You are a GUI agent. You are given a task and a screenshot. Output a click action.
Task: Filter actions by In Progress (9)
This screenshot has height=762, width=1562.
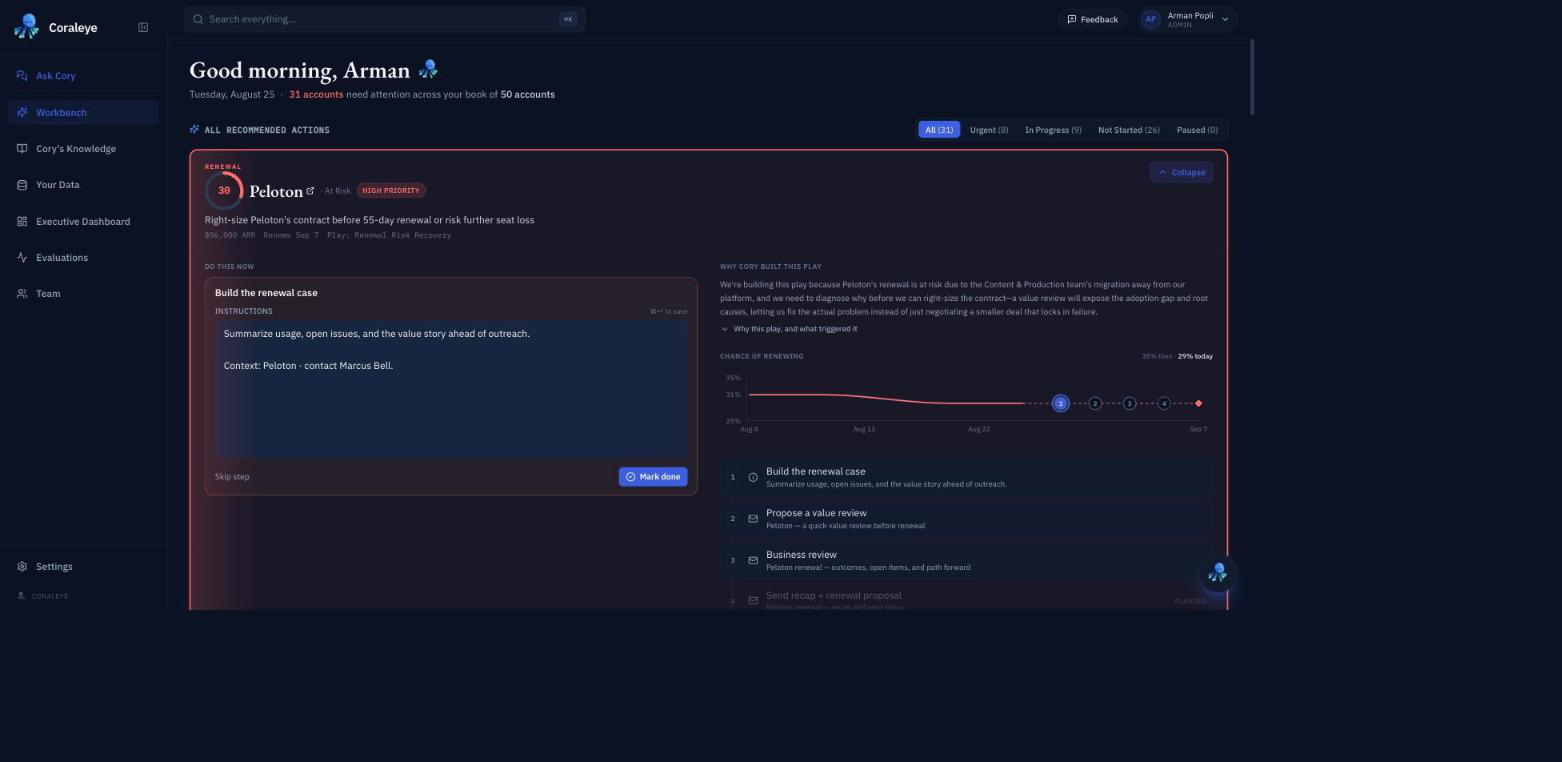click(x=1053, y=130)
